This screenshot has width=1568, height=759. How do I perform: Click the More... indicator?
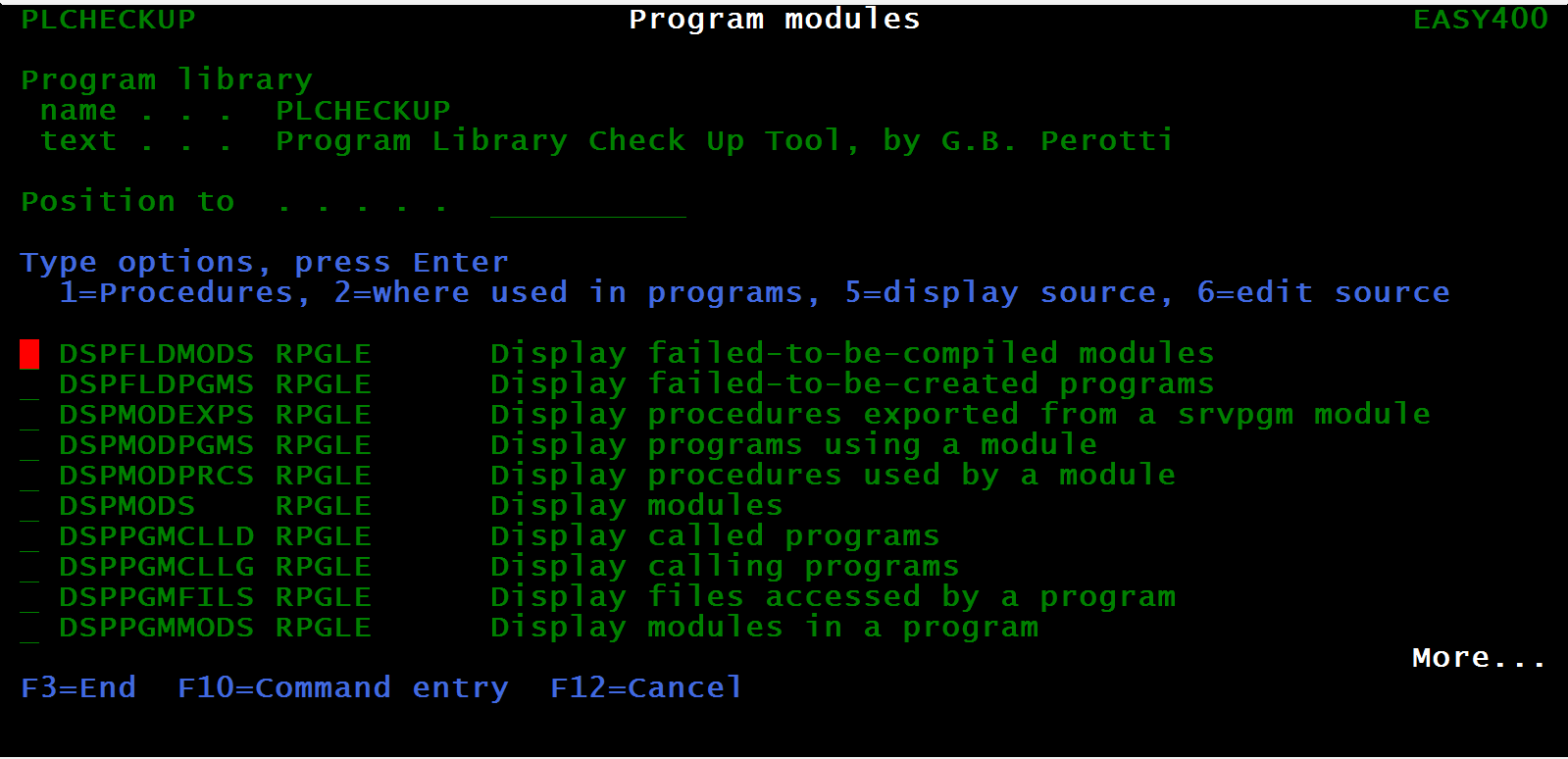pyautogui.click(x=1479, y=657)
